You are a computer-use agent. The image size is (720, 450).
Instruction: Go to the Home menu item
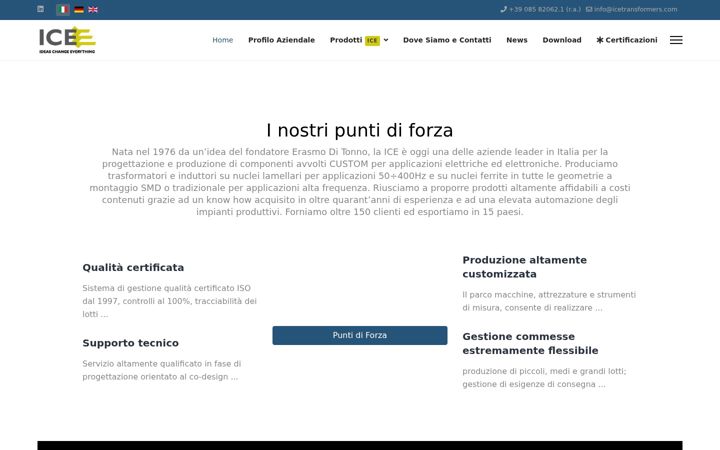(223, 40)
